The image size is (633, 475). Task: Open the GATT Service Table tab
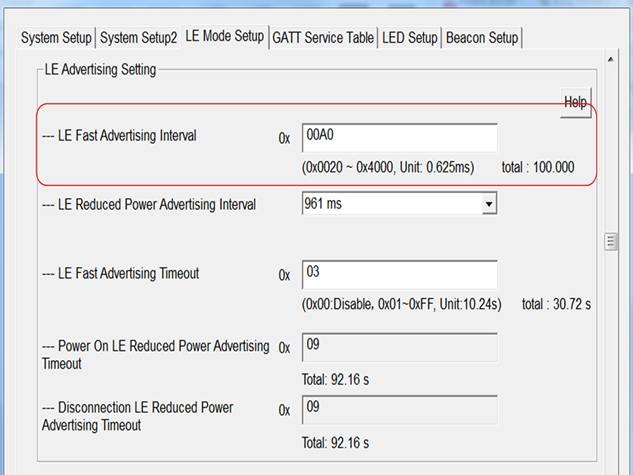click(x=323, y=38)
